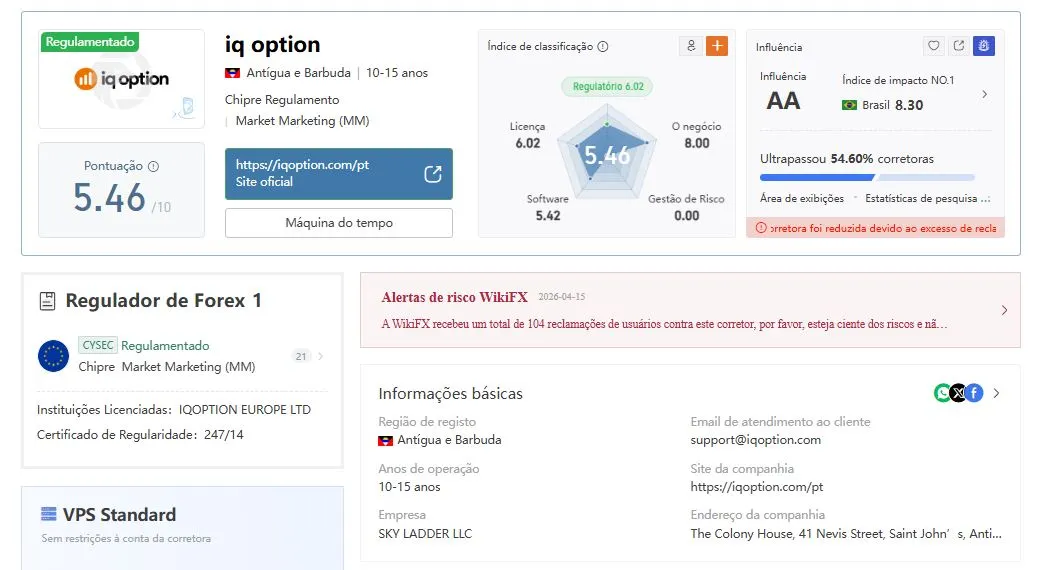Expand the Alertas de risco WikiFX chevron
This screenshot has height=570, width=1047.
coord(1004,310)
